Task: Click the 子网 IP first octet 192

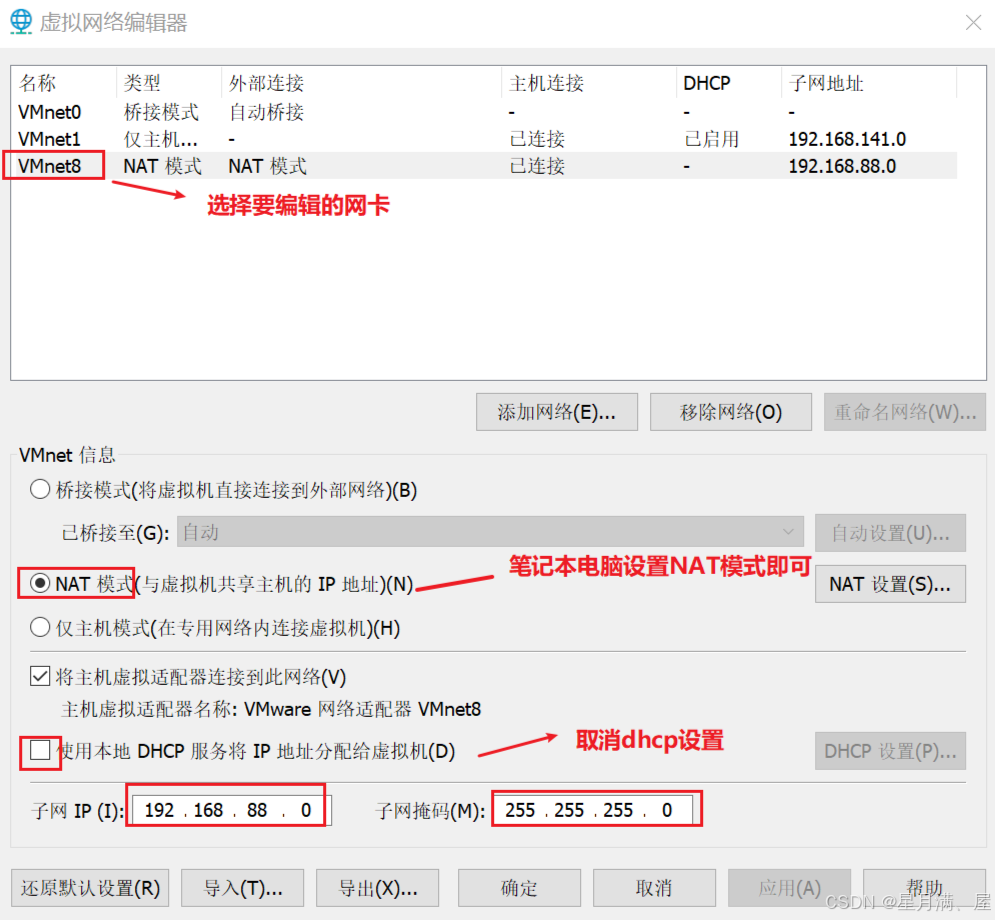Action: point(159,810)
